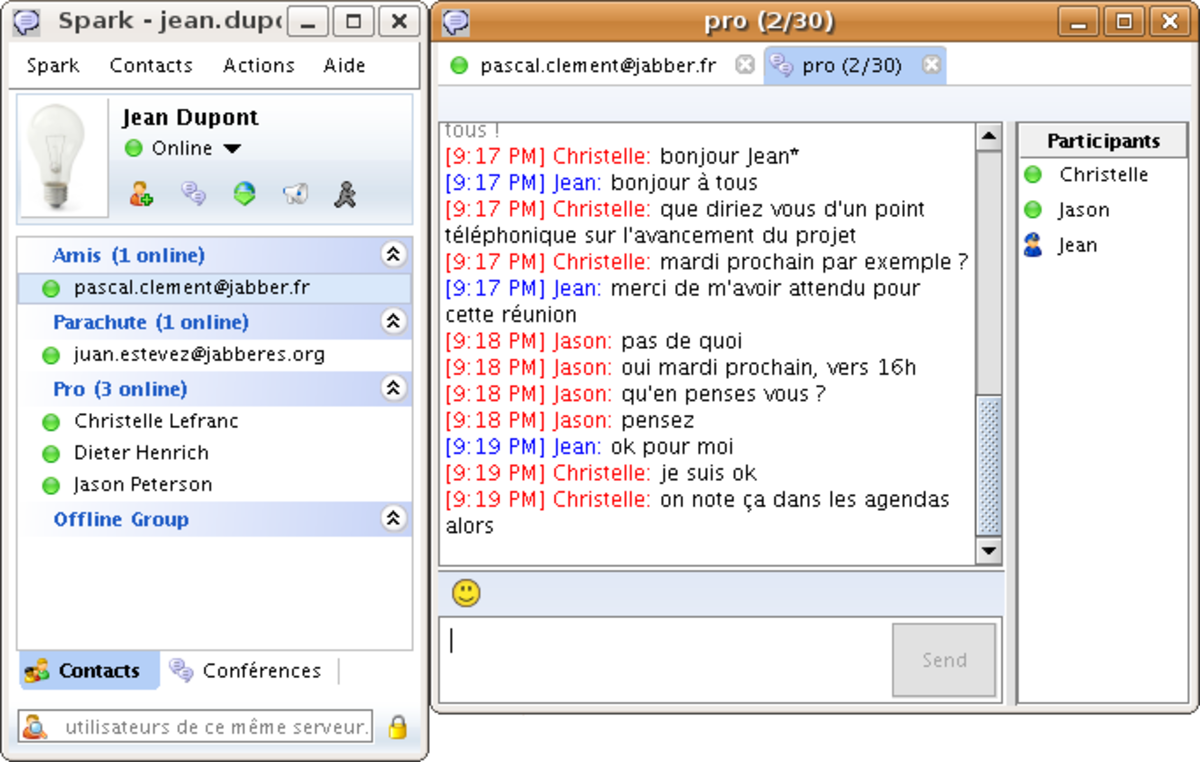This screenshot has width=1200, height=762.
Task: Close the pro (2/30) chat tab
Action: (x=931, y=65)
